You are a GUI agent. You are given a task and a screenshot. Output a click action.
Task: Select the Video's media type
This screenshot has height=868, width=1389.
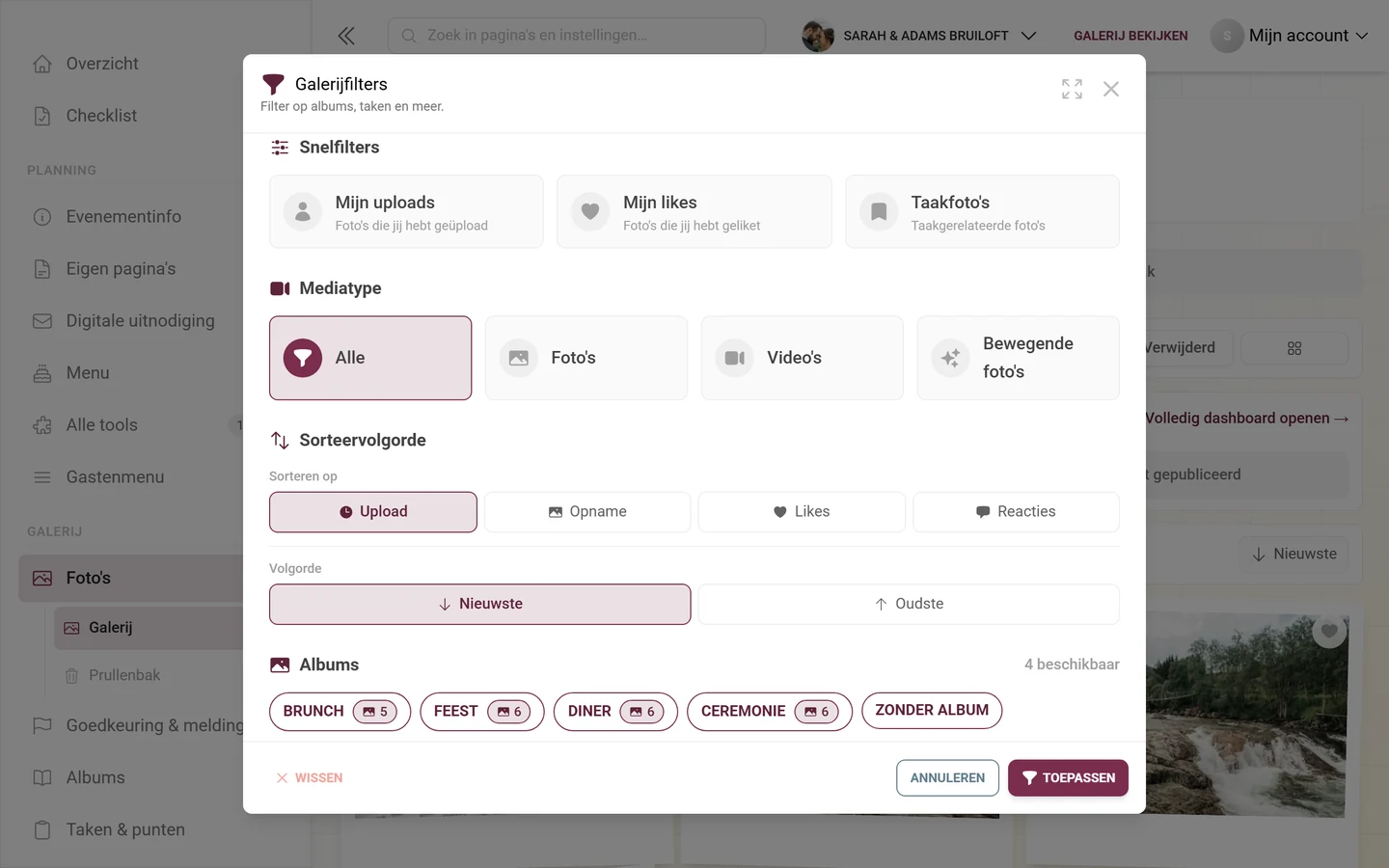coord(803,358)
